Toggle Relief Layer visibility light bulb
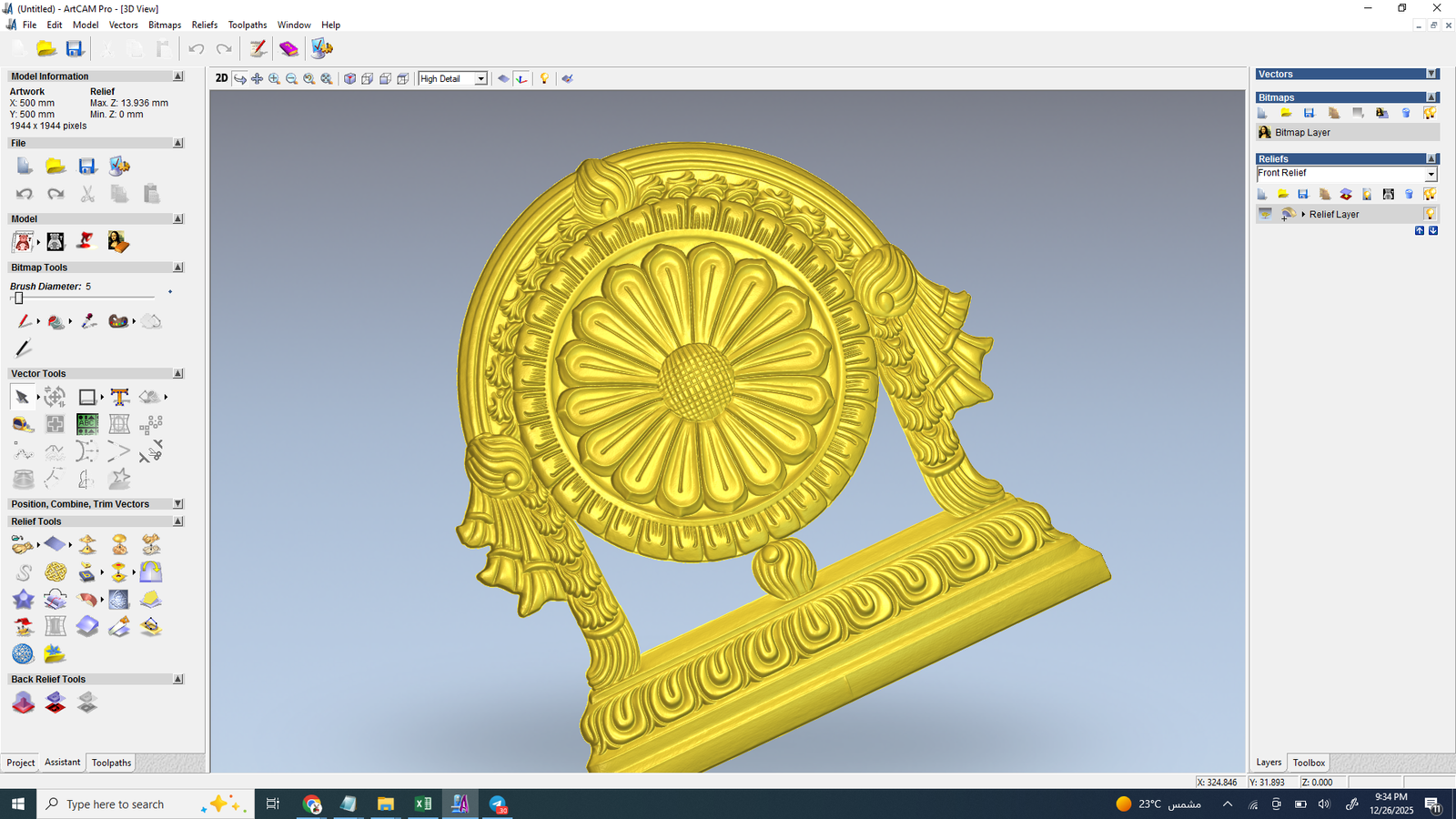The height and width of the screenshot is (819, 1456). (1430, 214)
